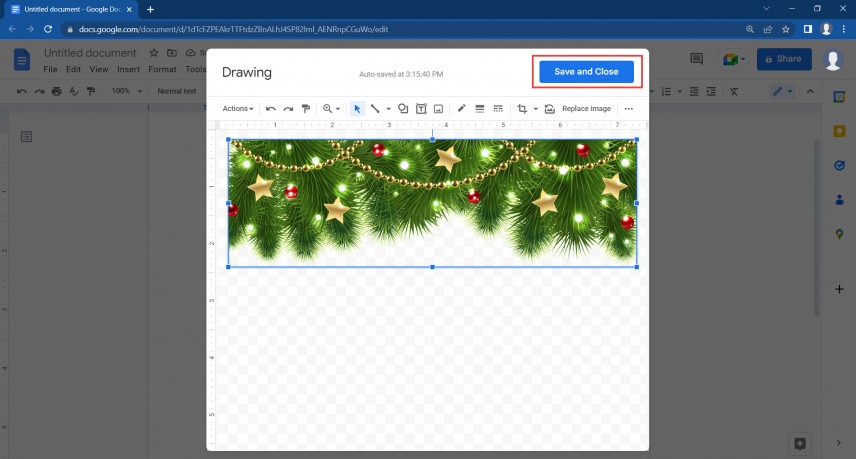Click the Save and Close button
856x459 pixels.
[x=586, y=72]
